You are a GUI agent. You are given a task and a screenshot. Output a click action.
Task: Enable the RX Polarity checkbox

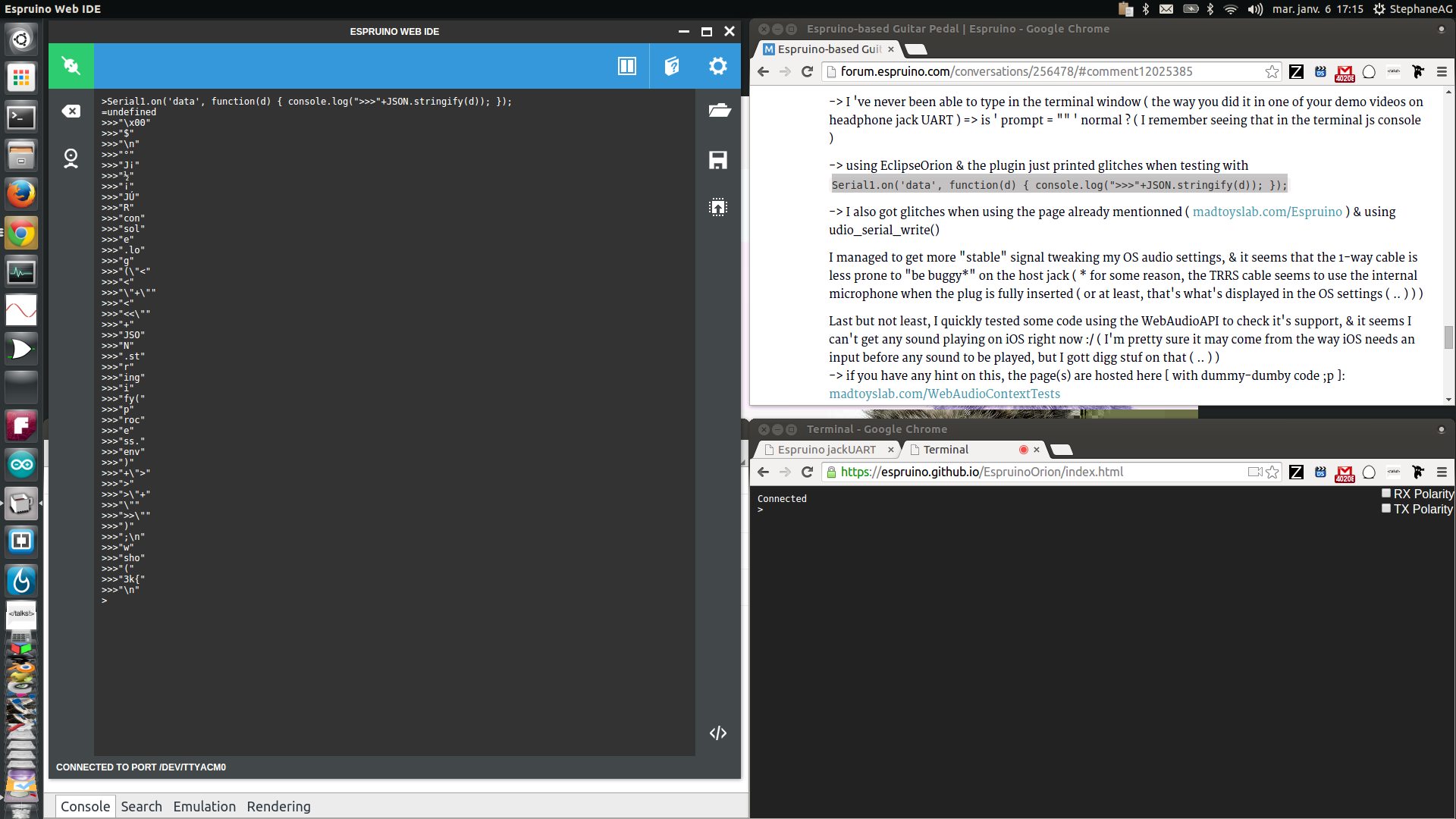(x=1386, y=493)
